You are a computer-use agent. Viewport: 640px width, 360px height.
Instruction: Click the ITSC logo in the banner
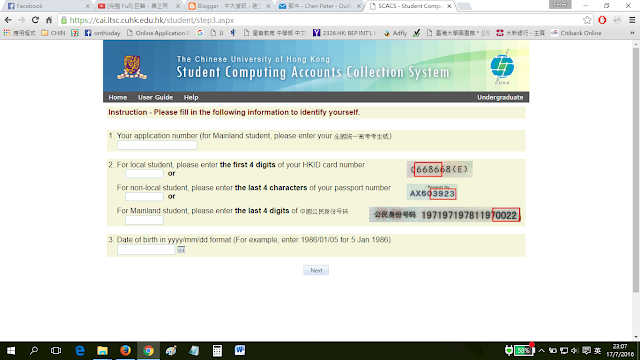pos(502,67)
